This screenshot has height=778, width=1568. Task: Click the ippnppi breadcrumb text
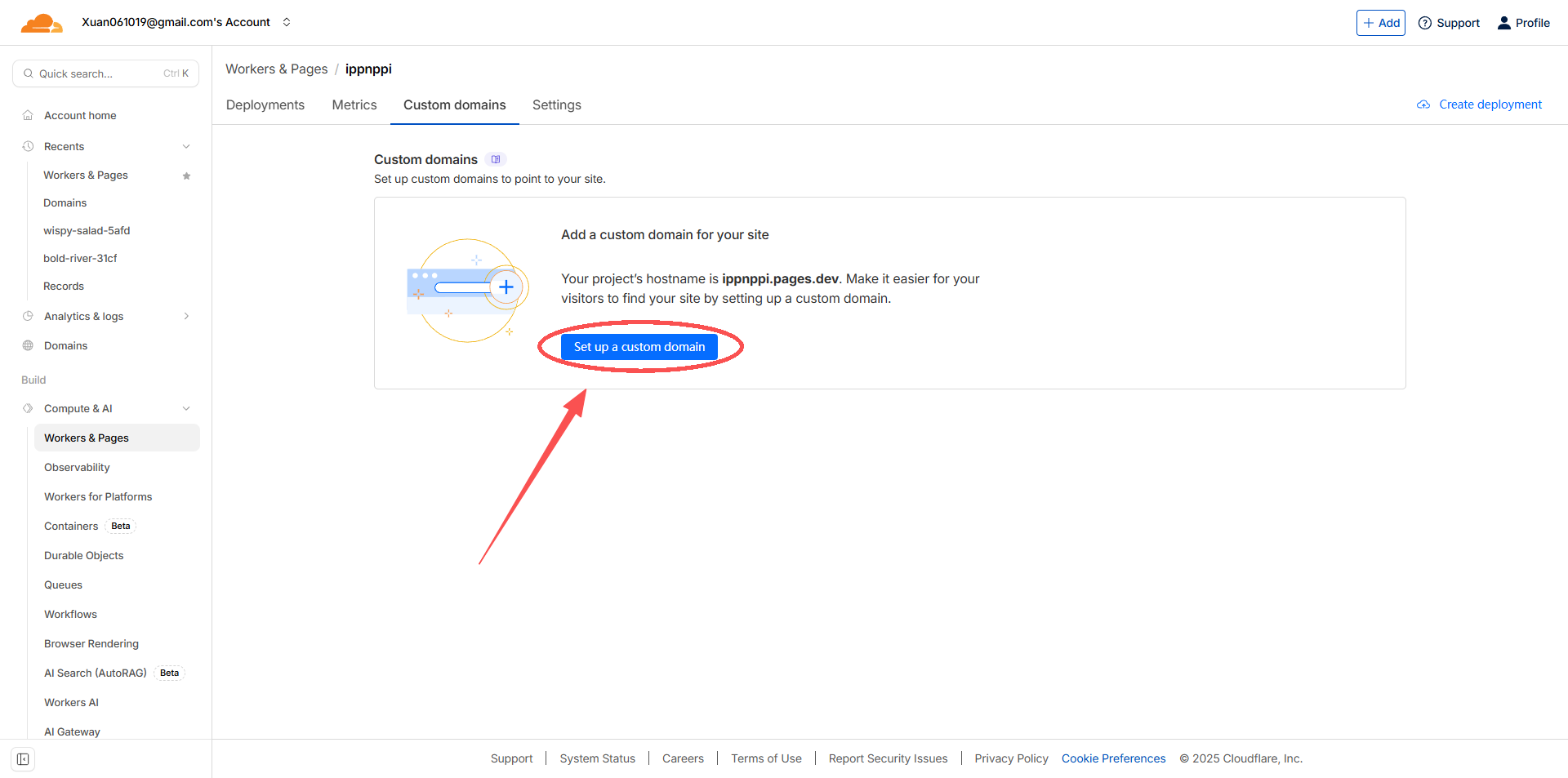click(368, 69)
